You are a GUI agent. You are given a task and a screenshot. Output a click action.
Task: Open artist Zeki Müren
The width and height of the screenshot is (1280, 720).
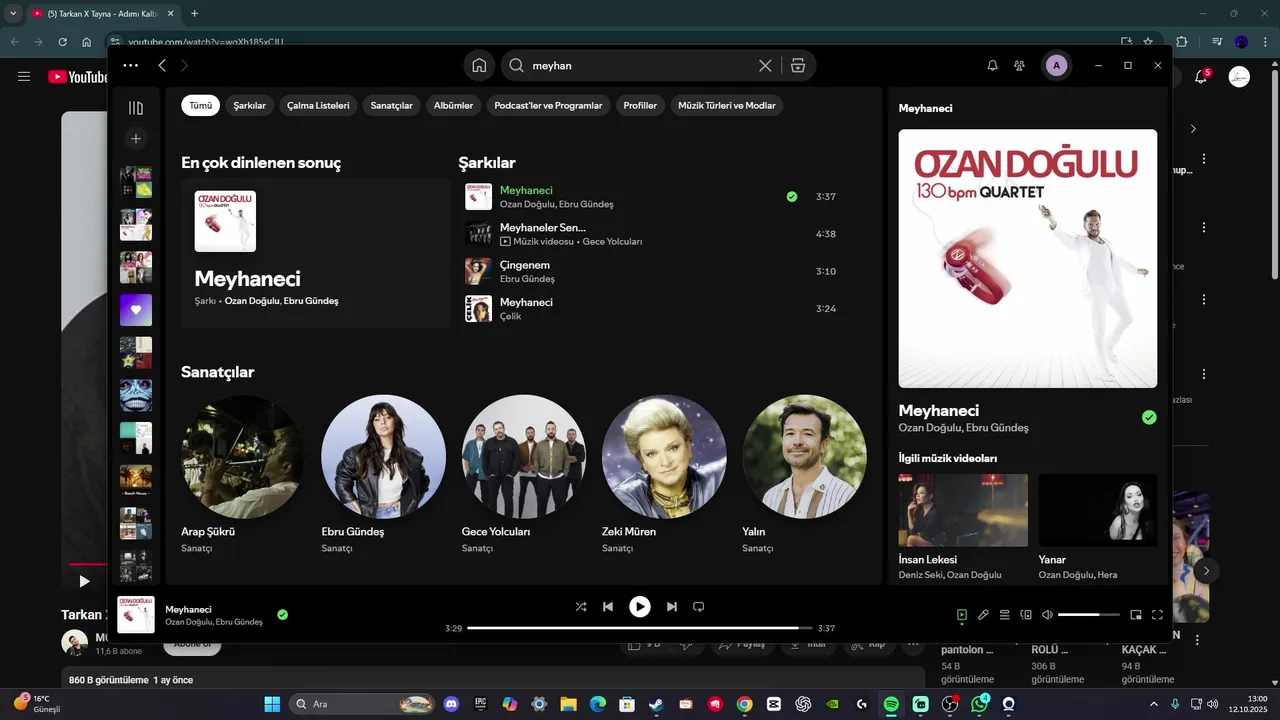[x=664, y=457]
